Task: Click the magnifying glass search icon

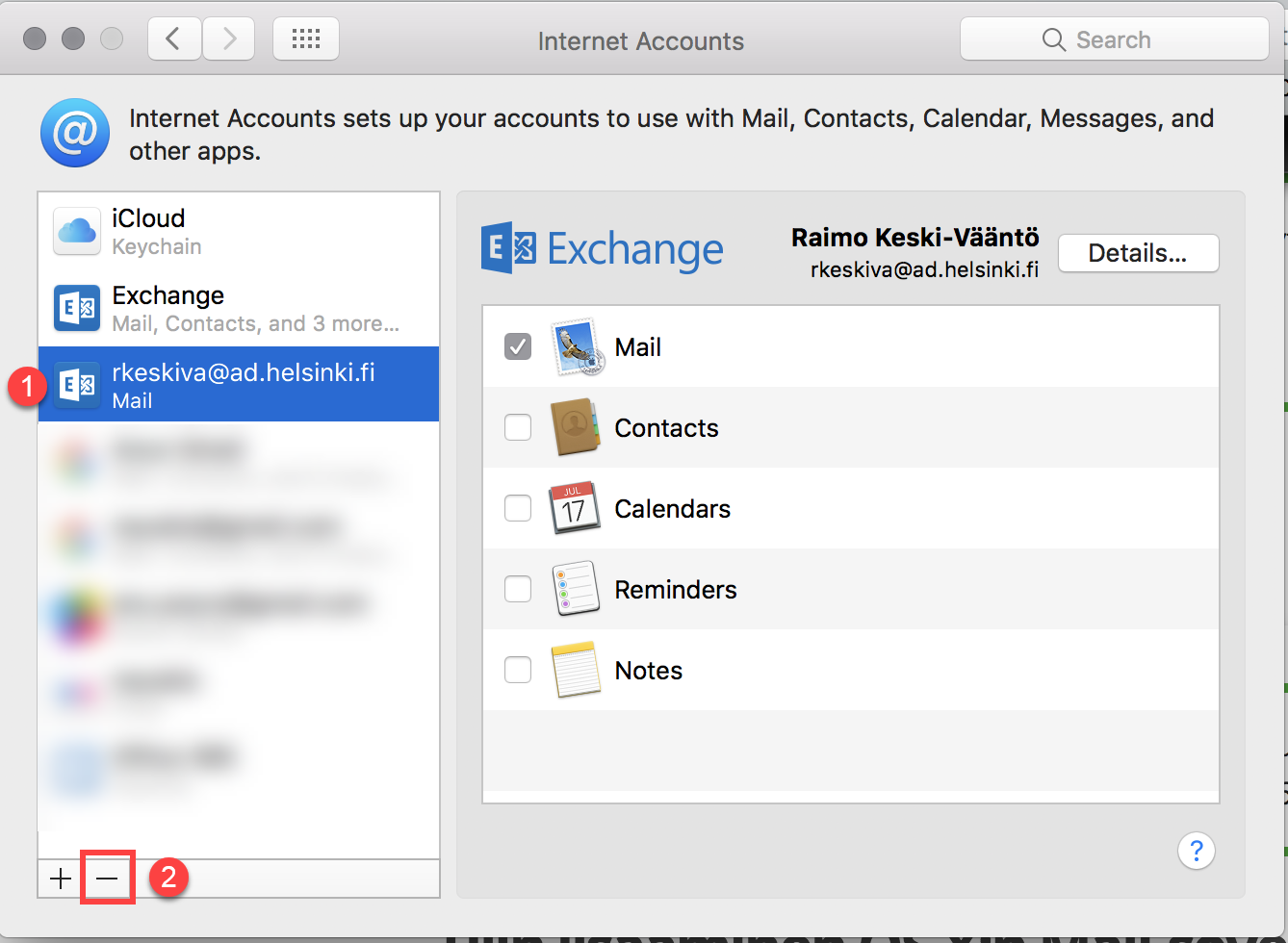Action: 1054,39
